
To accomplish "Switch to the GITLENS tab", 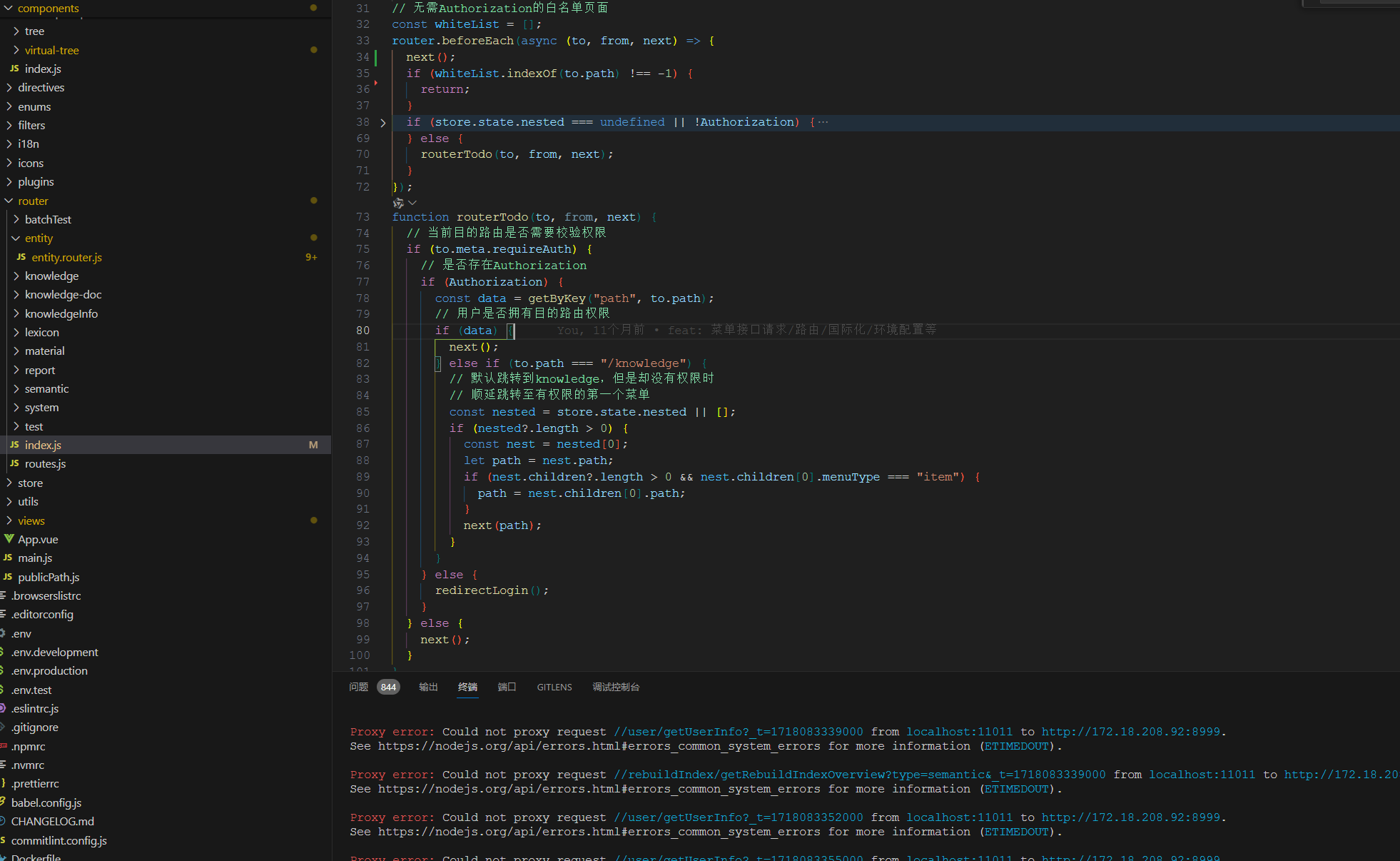I will 554,687.
